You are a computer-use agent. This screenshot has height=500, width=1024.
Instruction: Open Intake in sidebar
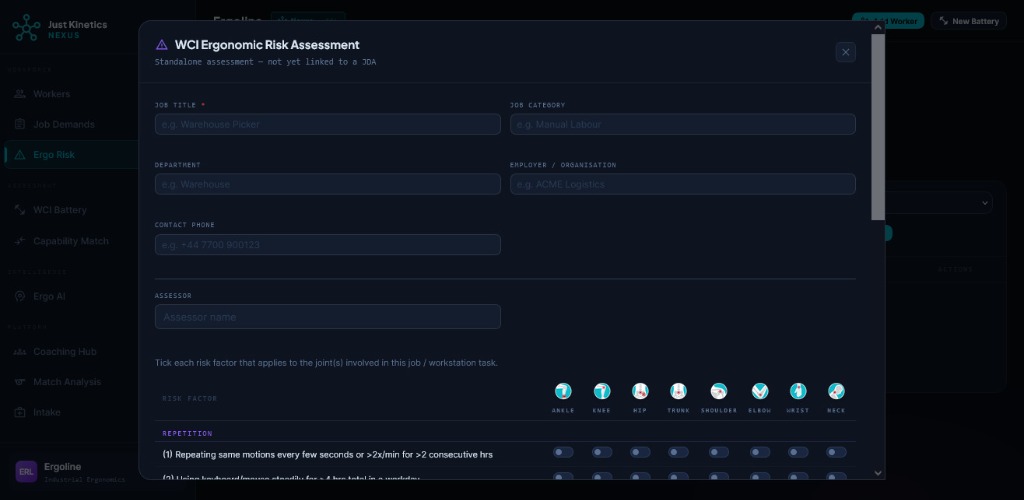click(71, 413)
